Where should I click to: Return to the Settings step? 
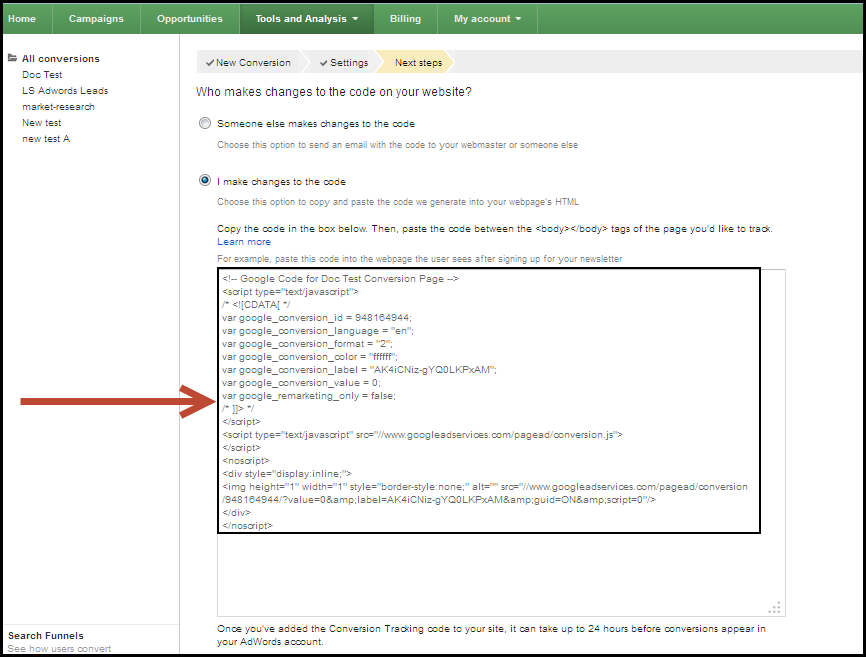pos(344,62)
